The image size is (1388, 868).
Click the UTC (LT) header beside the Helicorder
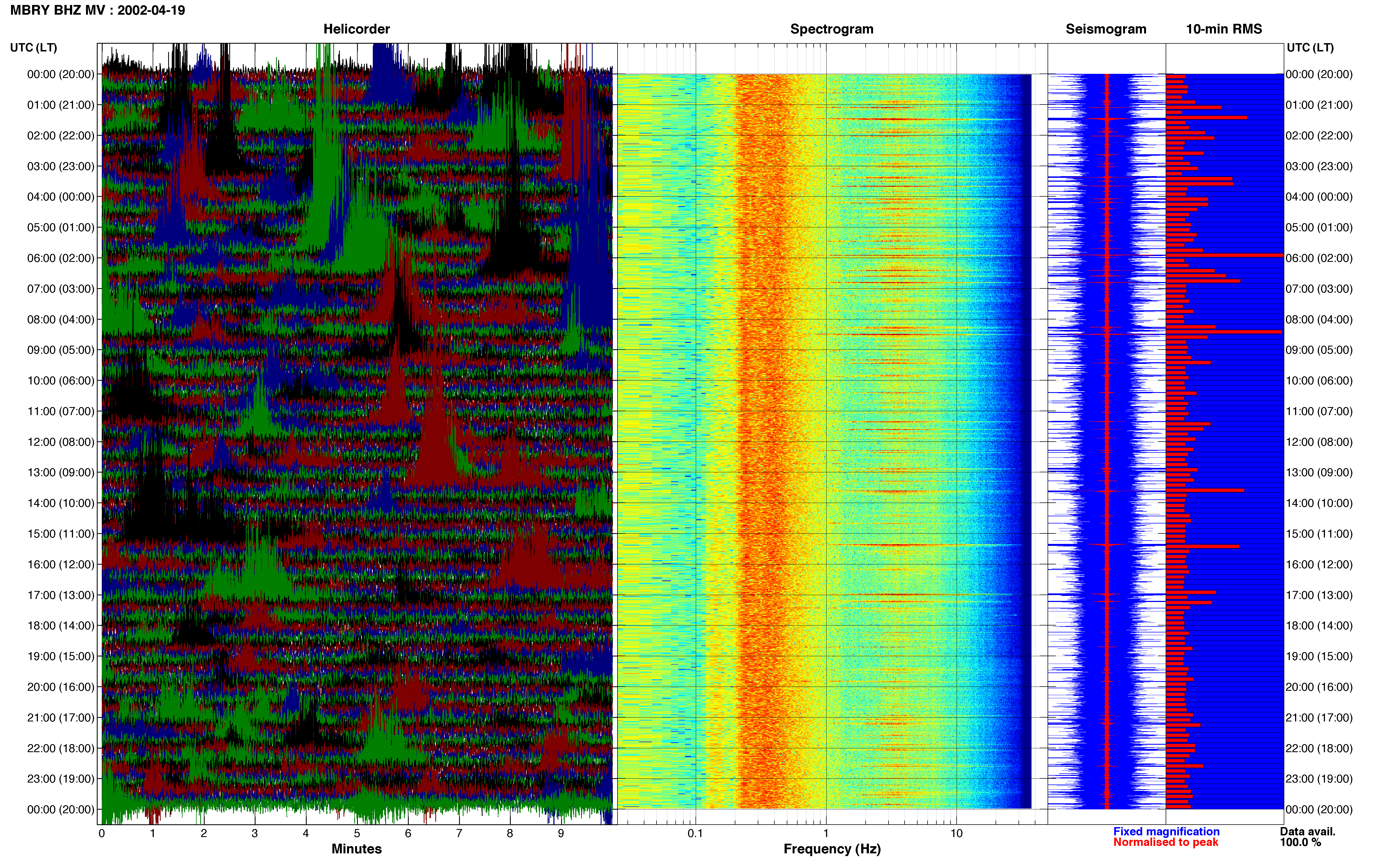33,48
